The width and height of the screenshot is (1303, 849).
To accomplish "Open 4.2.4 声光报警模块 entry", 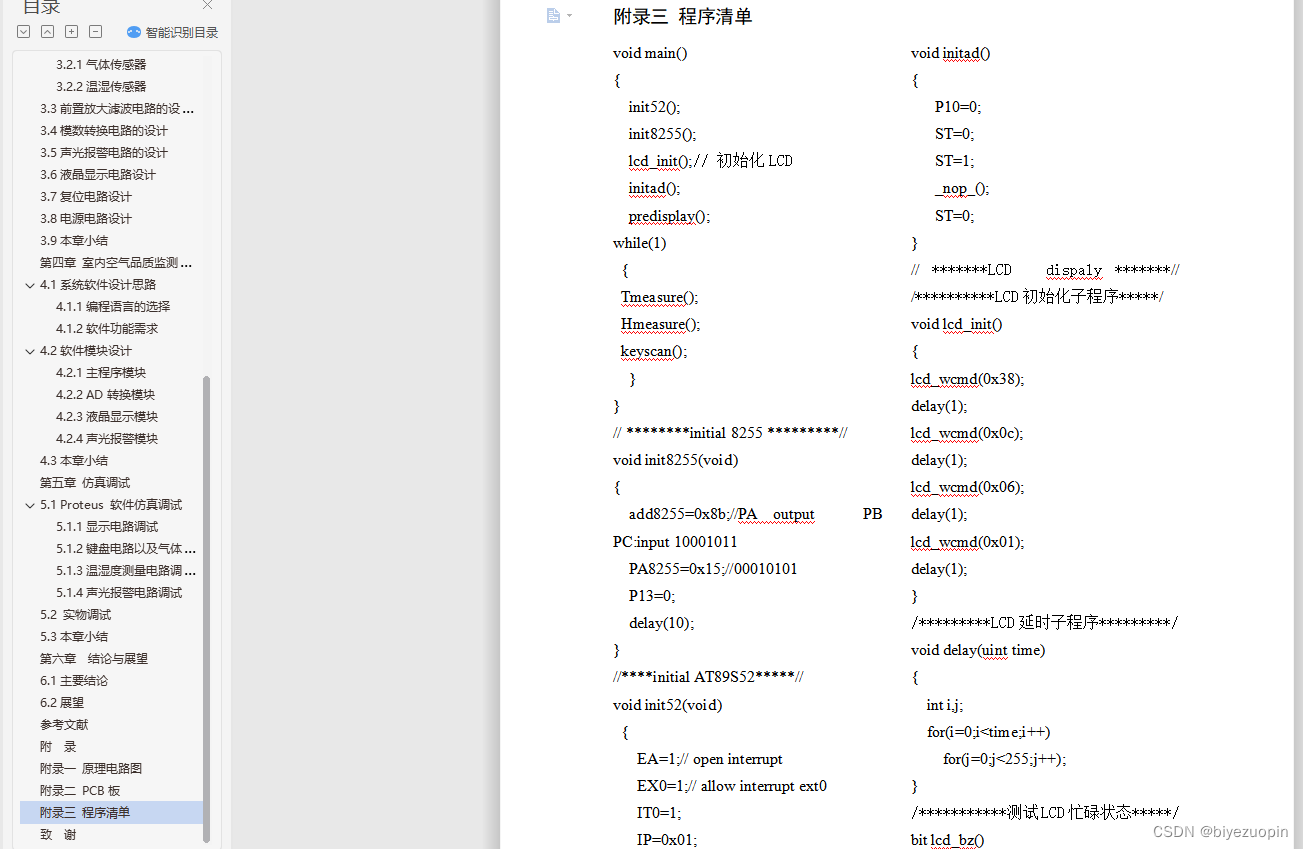I will pos(107,439).
